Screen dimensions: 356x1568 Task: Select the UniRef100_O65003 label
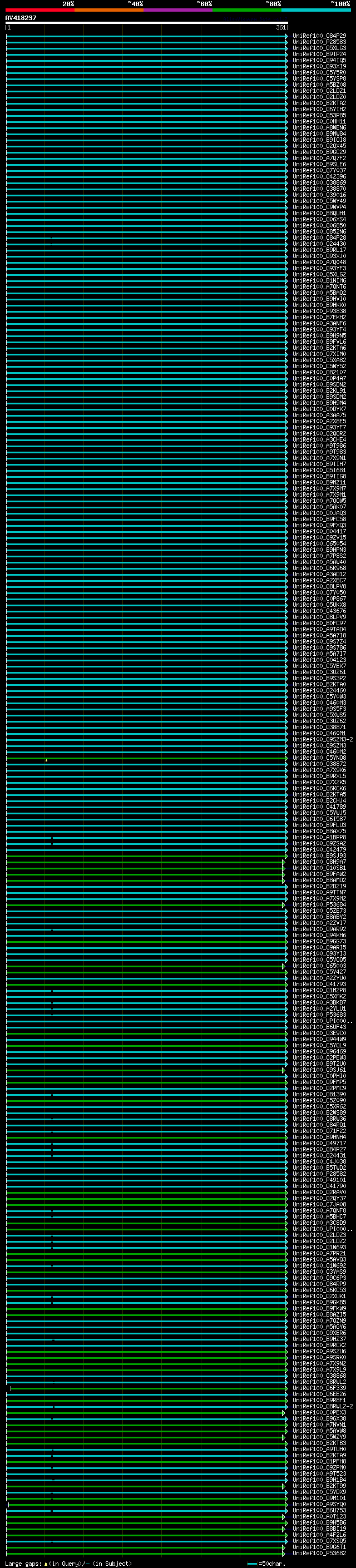pos(319,966)
